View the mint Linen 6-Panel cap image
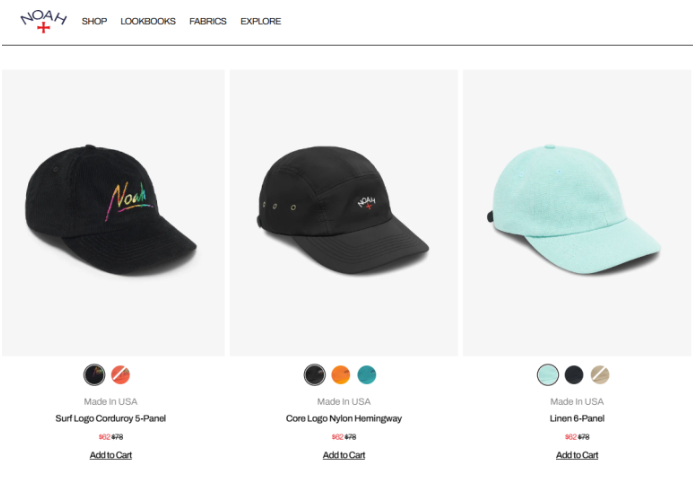Viewport: 693px width, 479px height. point(577,213)
